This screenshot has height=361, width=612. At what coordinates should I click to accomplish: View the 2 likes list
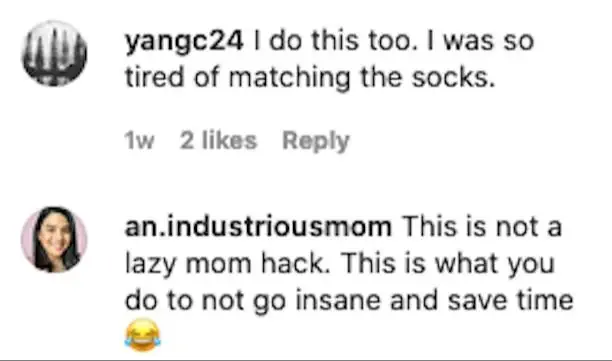pyautogui.click(x=218, y=140)
